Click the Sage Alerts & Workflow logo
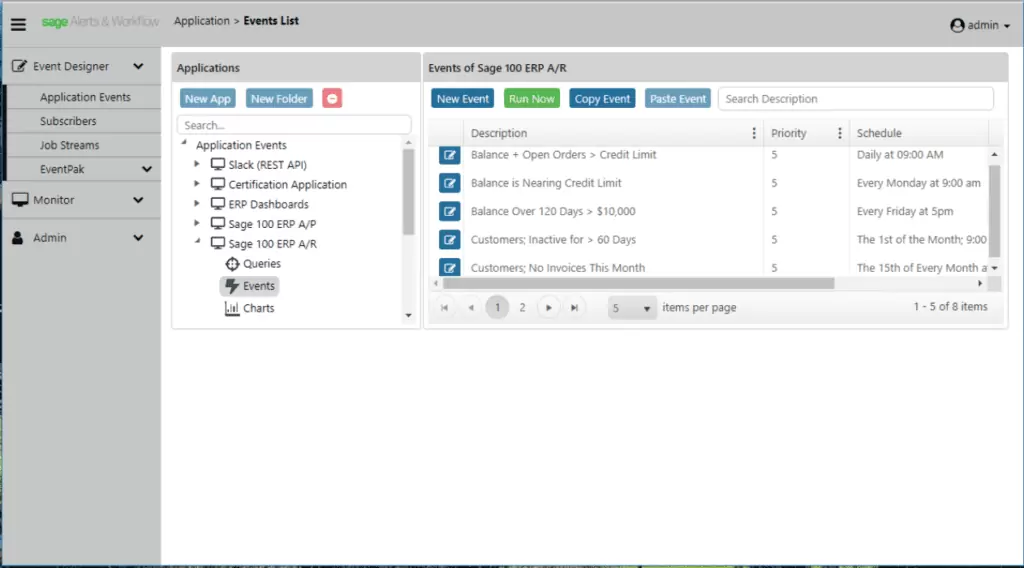Viewport: 1024px width, 568px height. [x=100, y=22]
